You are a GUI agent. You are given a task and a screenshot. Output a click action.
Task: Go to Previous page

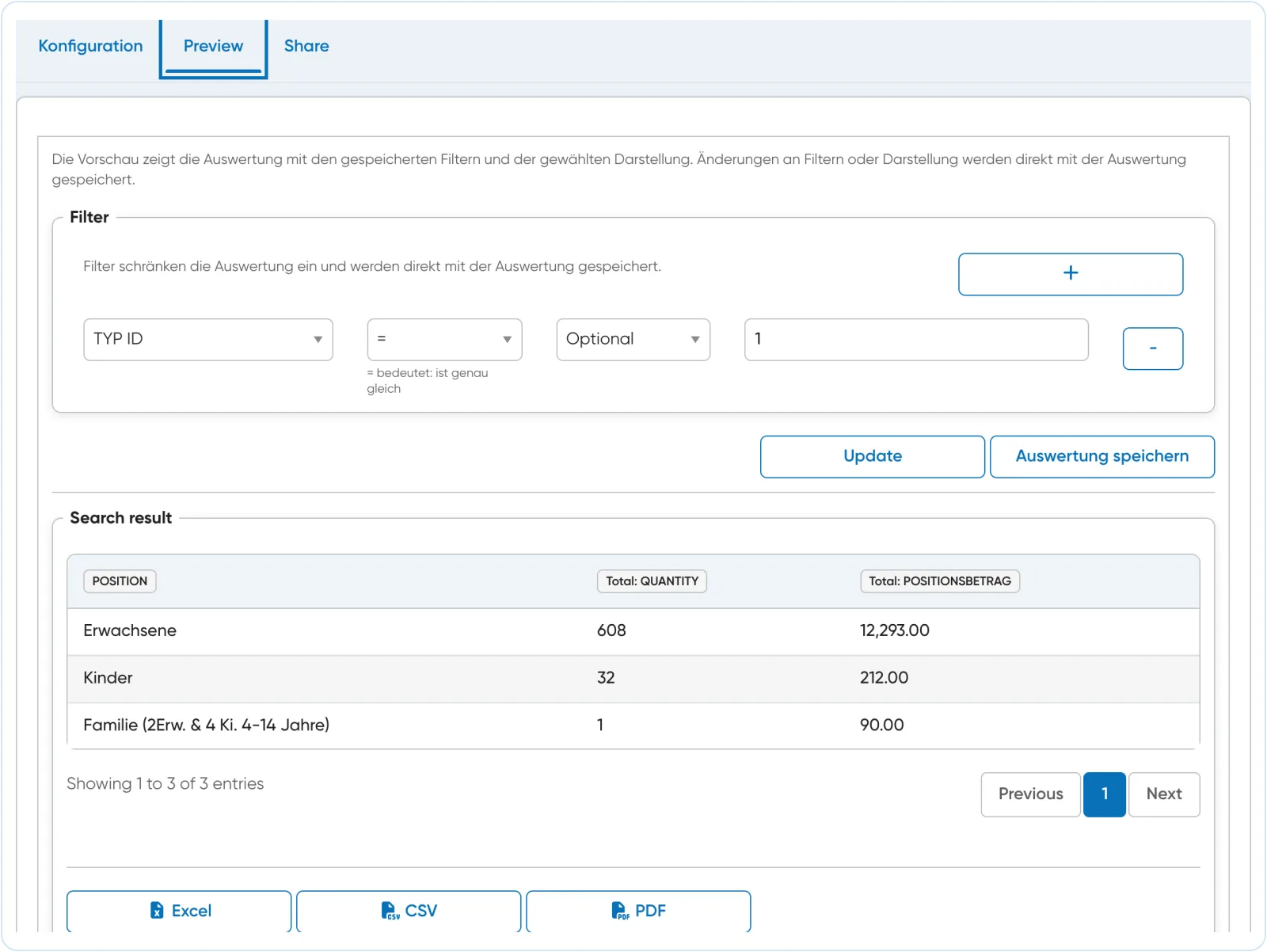(x=1031, y=794)
